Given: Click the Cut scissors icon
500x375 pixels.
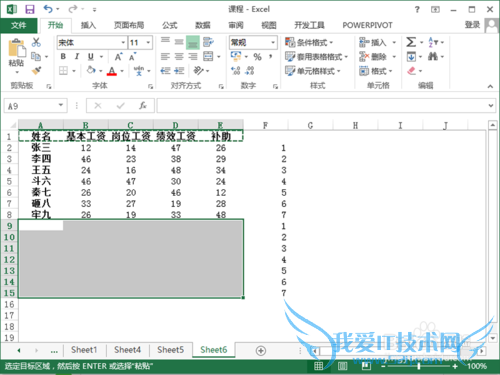Looking at the screenshot, I should [x=36, y=42].
